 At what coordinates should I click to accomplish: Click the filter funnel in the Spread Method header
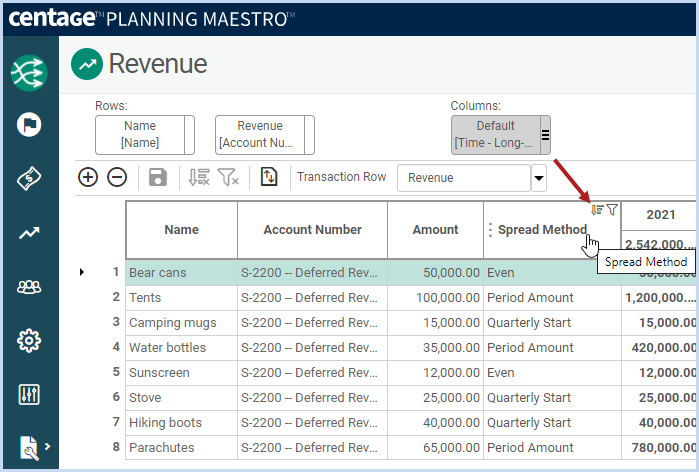[612, 209]
